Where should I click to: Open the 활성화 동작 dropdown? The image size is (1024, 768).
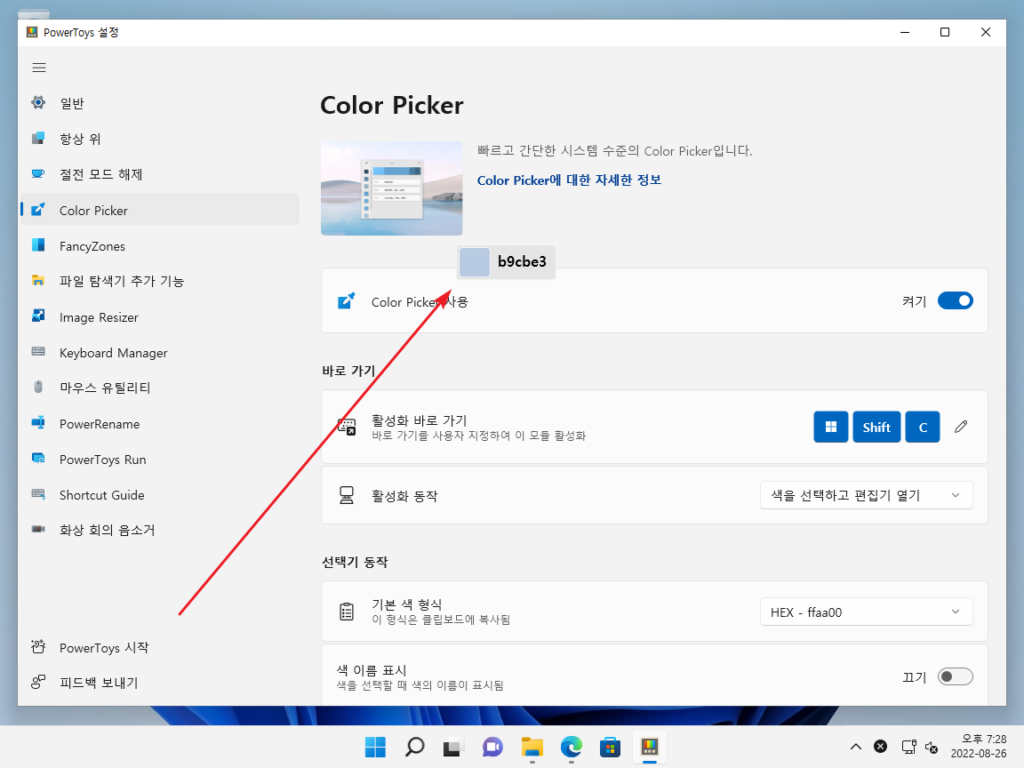866,494
